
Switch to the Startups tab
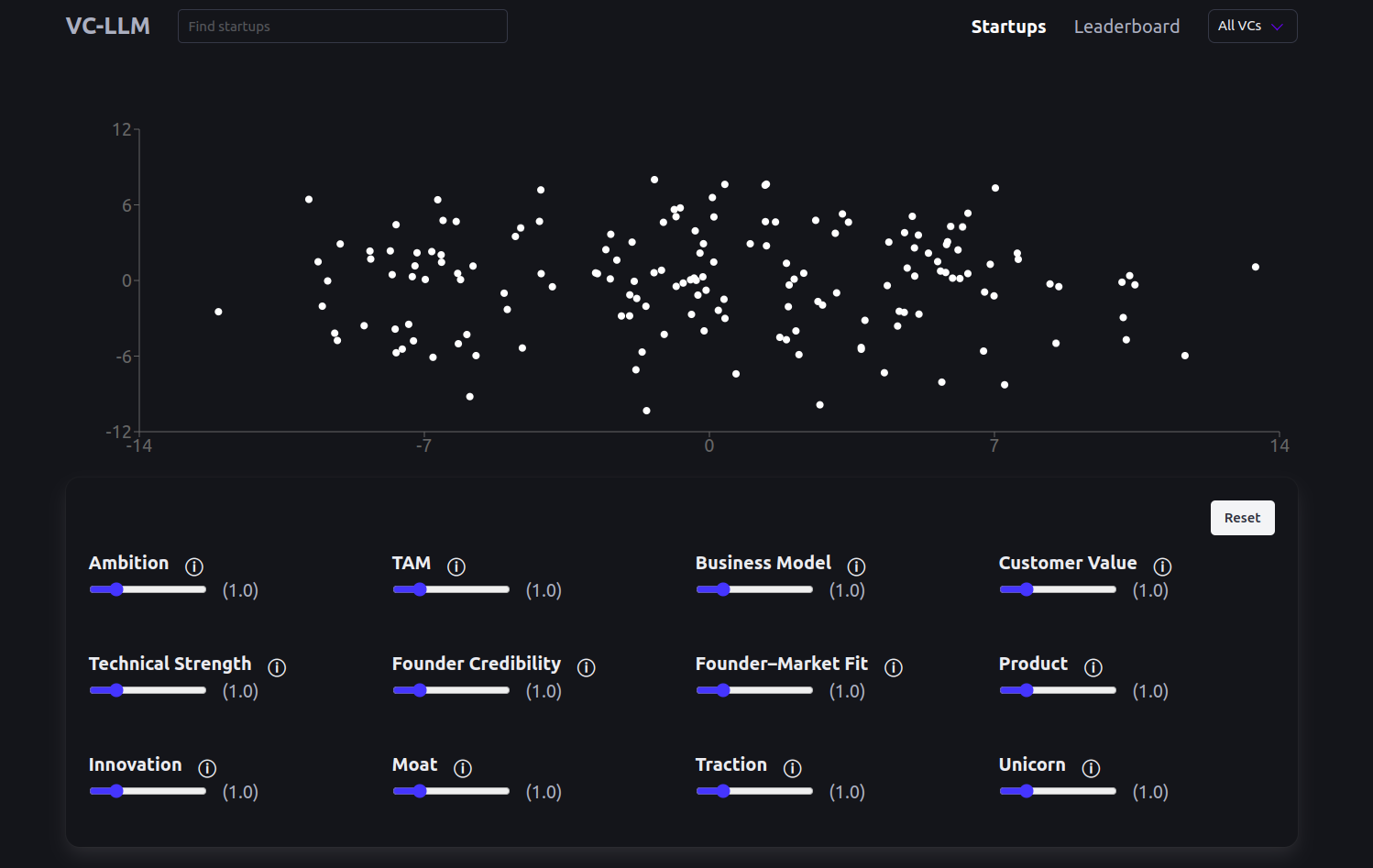pyautogui.click(x=1008, y=27)
